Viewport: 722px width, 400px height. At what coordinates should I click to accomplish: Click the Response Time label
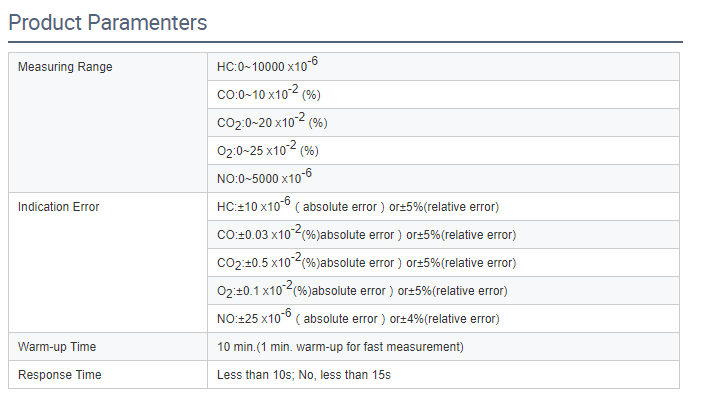click(x=59, y=375)
